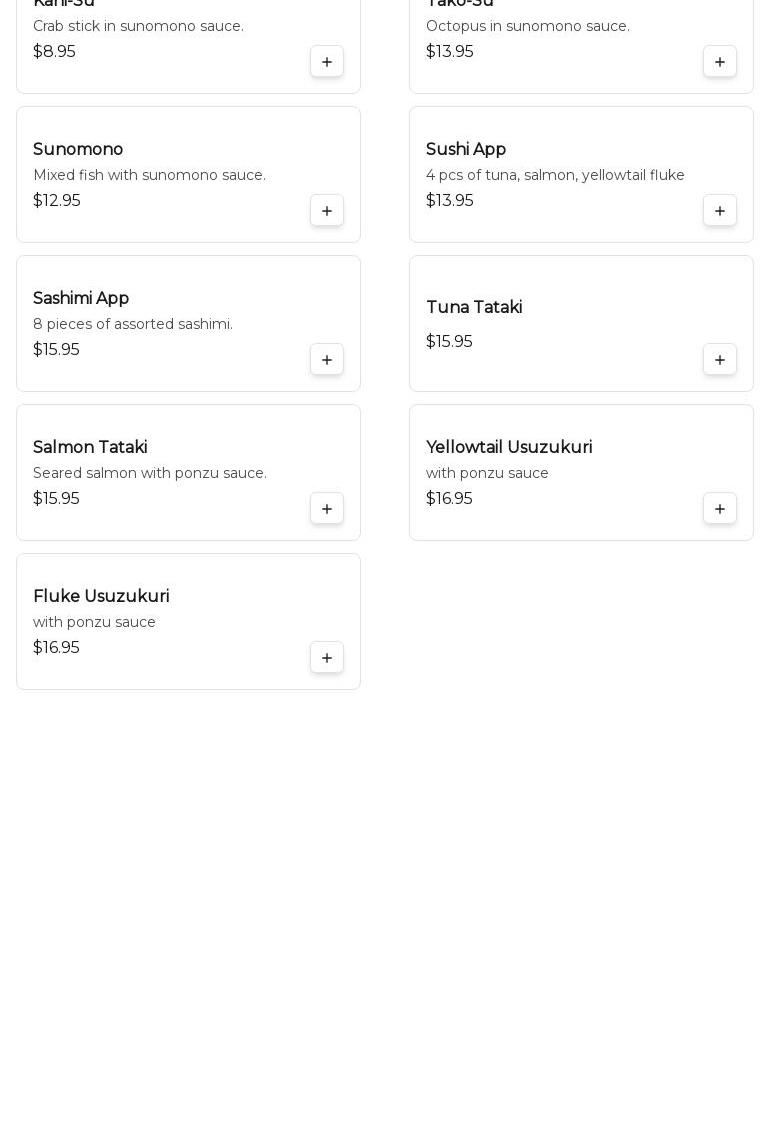This screenshot has width=770, height=1129.
Task: Select the Sushi App item name
Action: click(x=466, y=150)
